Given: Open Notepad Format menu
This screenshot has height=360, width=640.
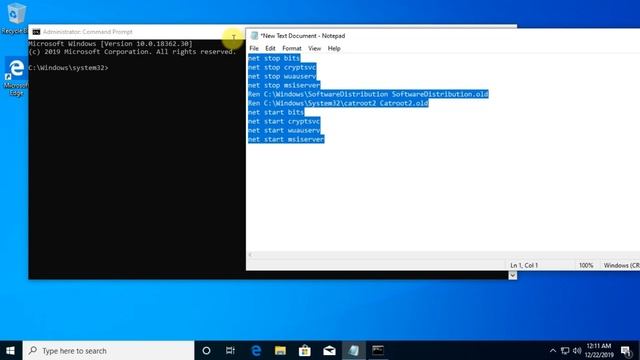Looking at the screenshot, I should click(292, 48).
